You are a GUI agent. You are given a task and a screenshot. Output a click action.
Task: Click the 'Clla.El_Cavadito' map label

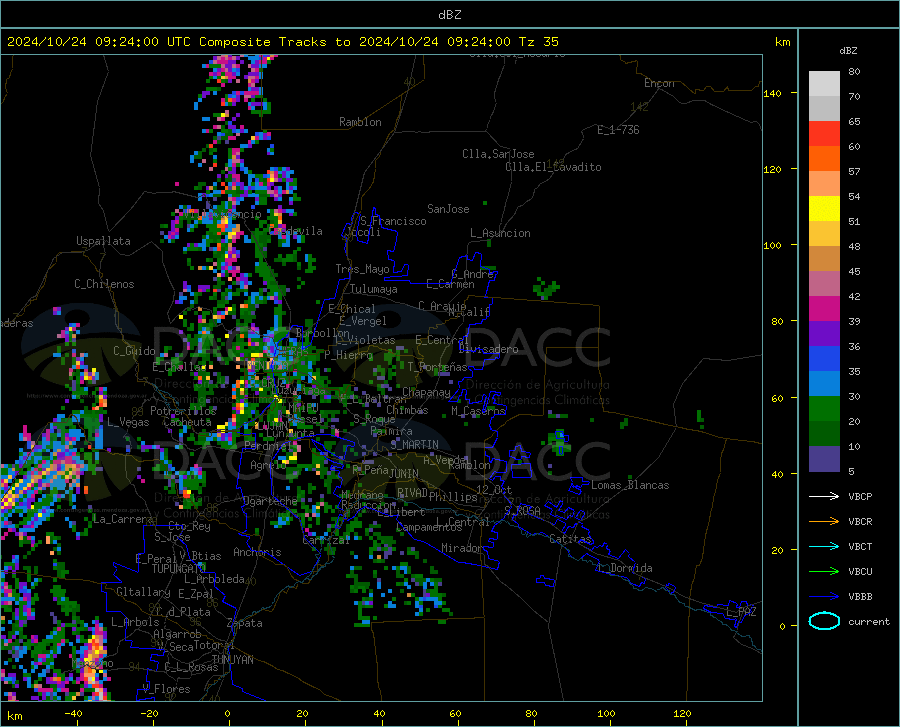click(553, 167)
